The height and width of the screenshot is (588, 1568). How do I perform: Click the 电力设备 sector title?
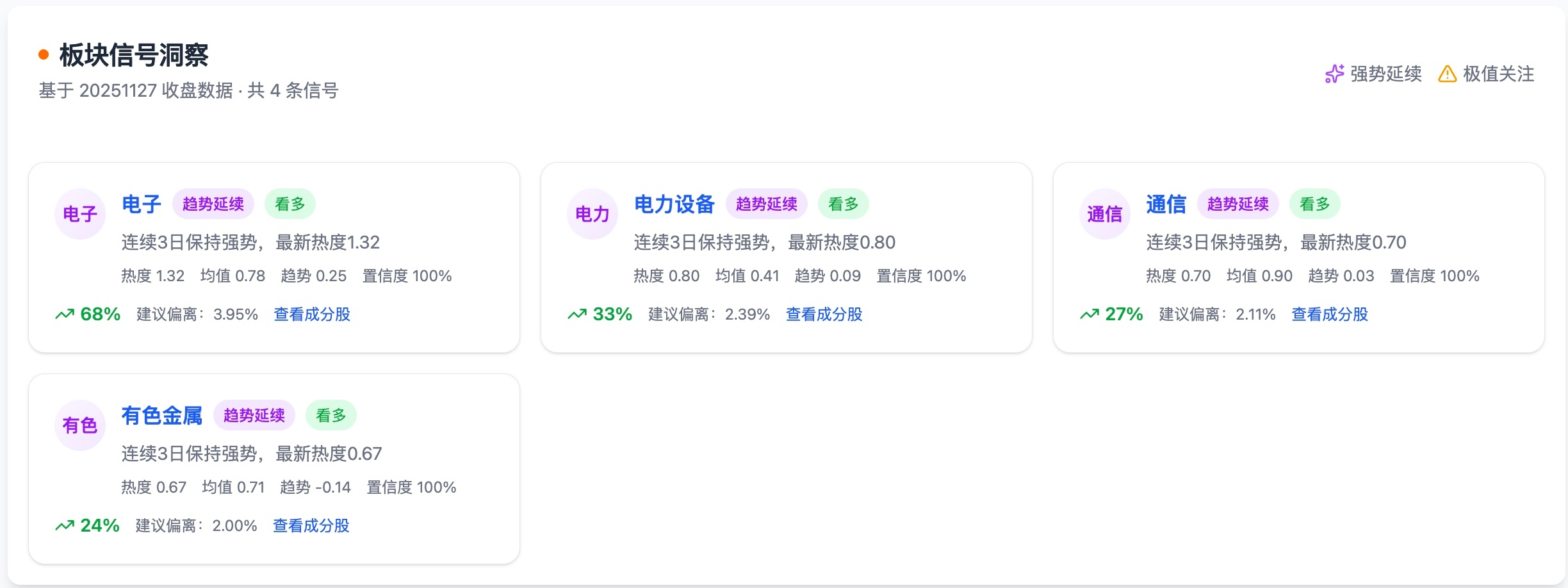(x=674, y=204)
